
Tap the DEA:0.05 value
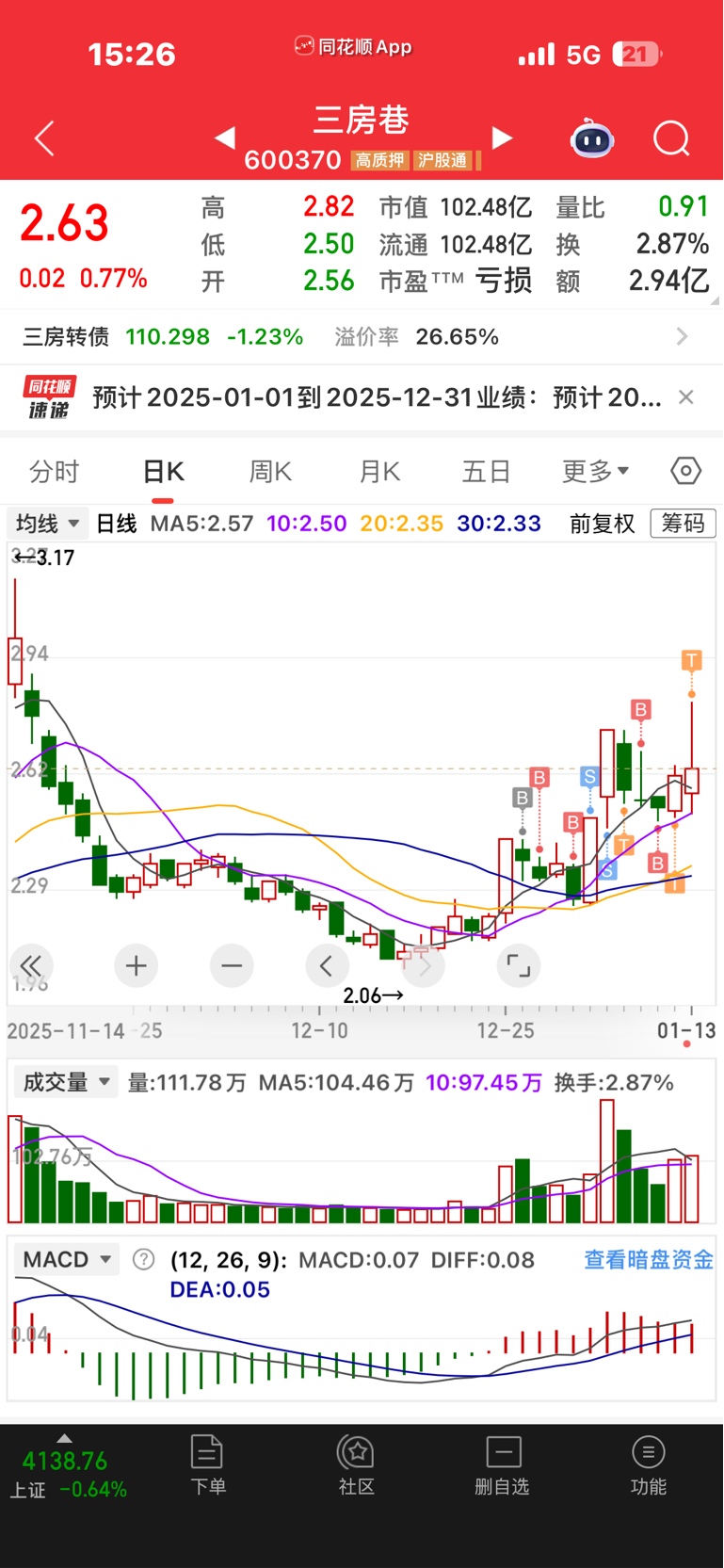219,1289
